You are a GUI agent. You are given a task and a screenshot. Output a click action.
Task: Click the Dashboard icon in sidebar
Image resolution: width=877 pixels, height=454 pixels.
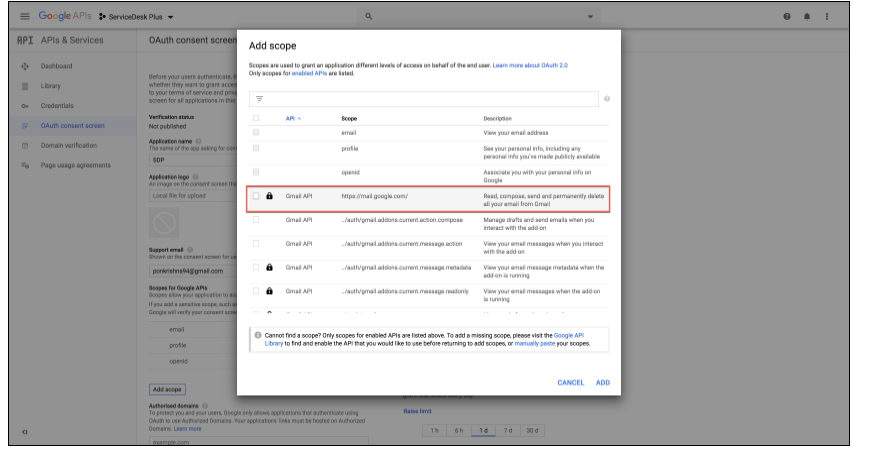coord(25,66)
